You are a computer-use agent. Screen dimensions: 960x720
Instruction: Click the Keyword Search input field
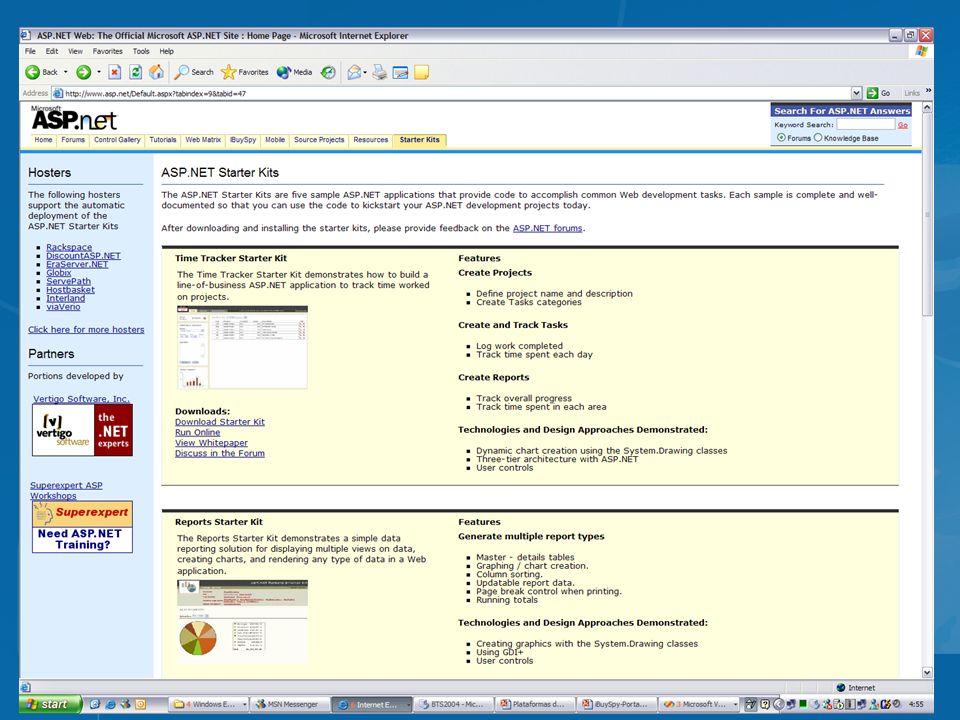(x=866, y=124)
